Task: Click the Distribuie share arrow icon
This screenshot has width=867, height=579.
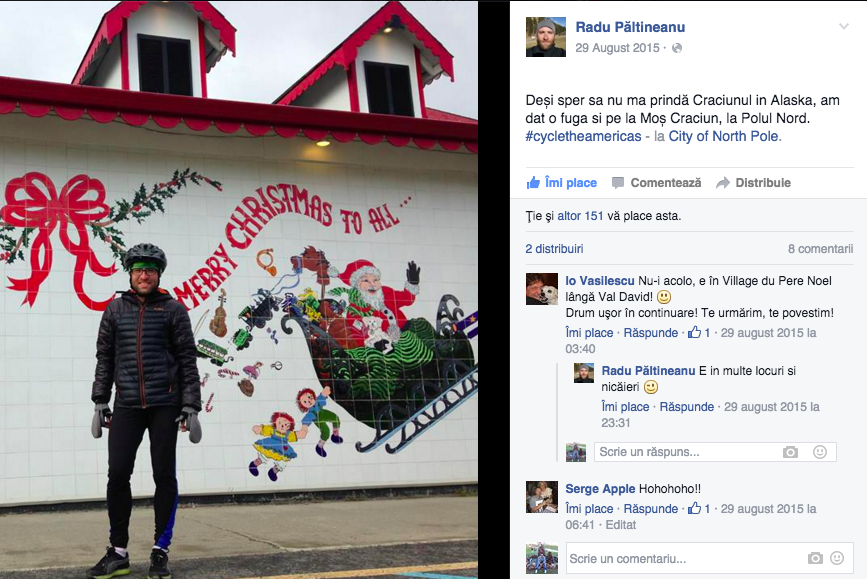Action: tap(723, 183)
